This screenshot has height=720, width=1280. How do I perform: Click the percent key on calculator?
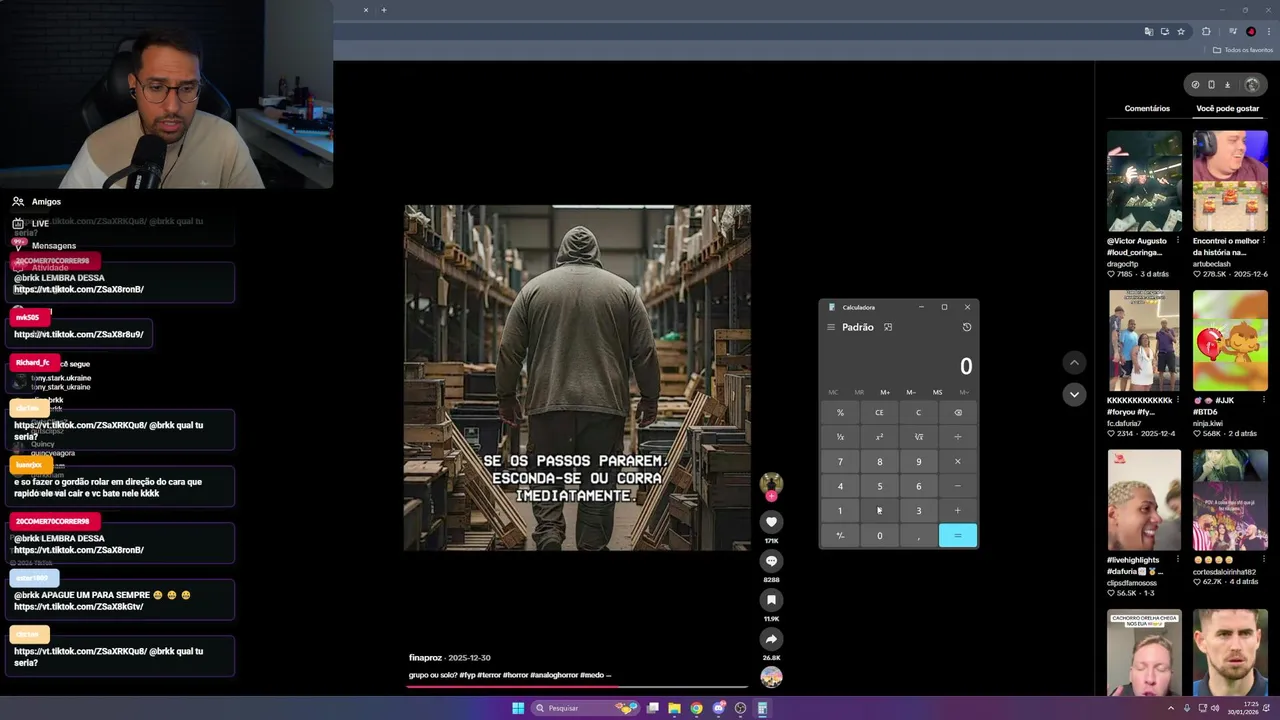pyautogui.click(x=840, y=412)
